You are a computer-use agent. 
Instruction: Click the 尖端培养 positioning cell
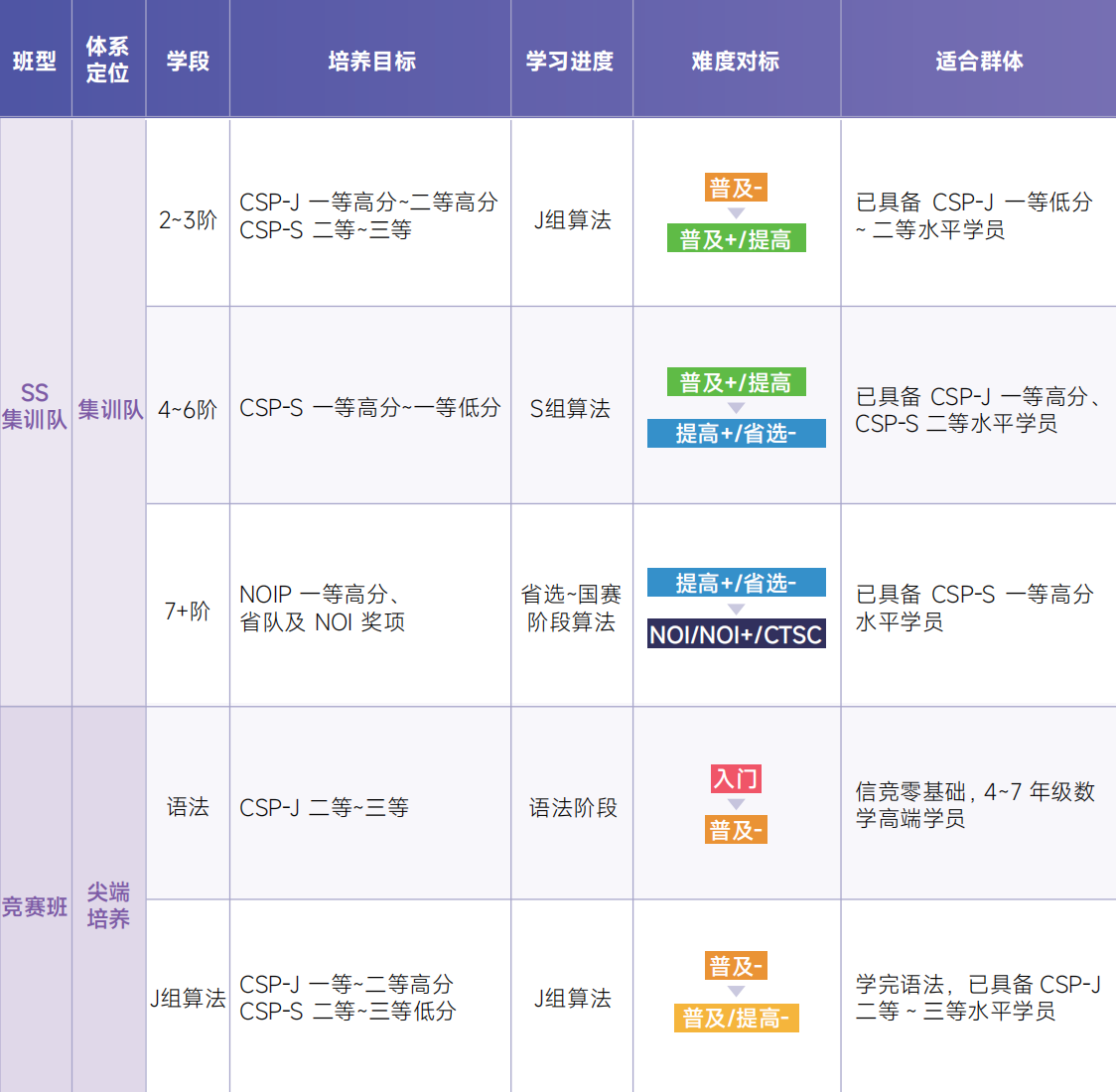(108, 905)
